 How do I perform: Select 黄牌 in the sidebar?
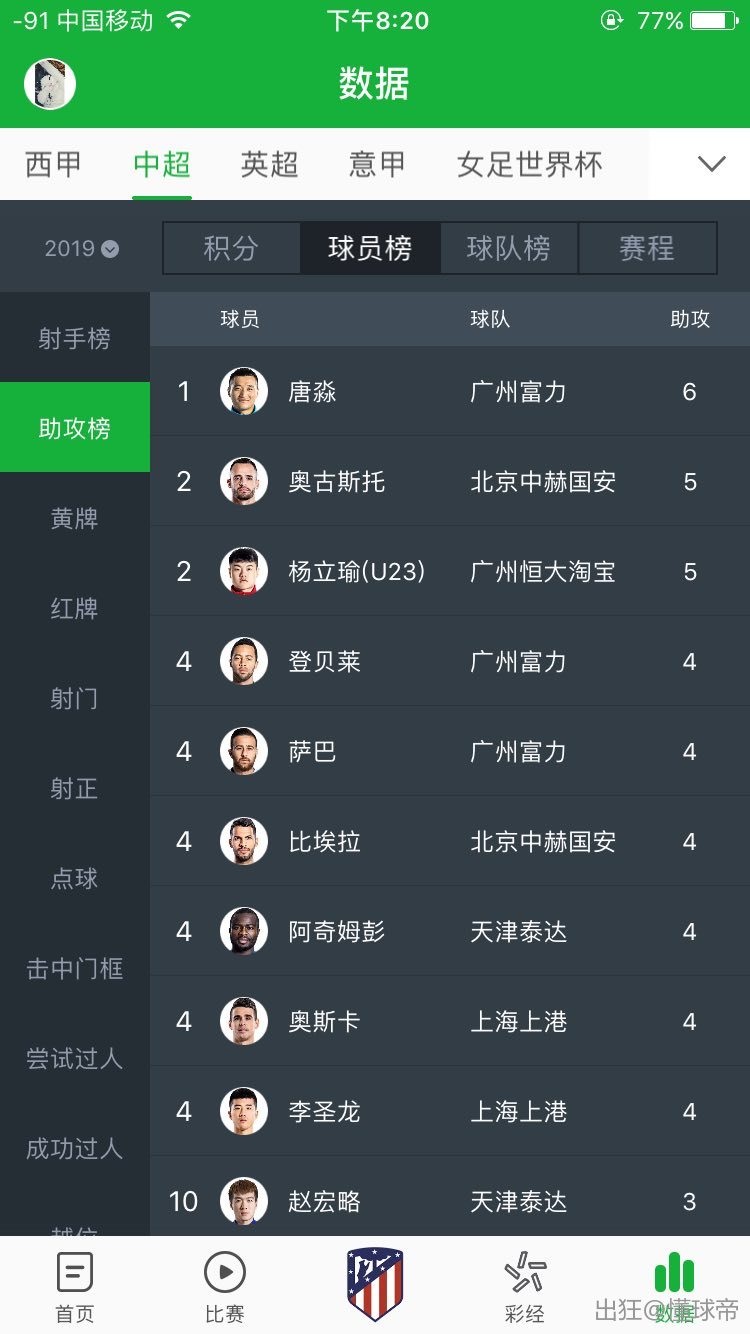click(75, 519)
